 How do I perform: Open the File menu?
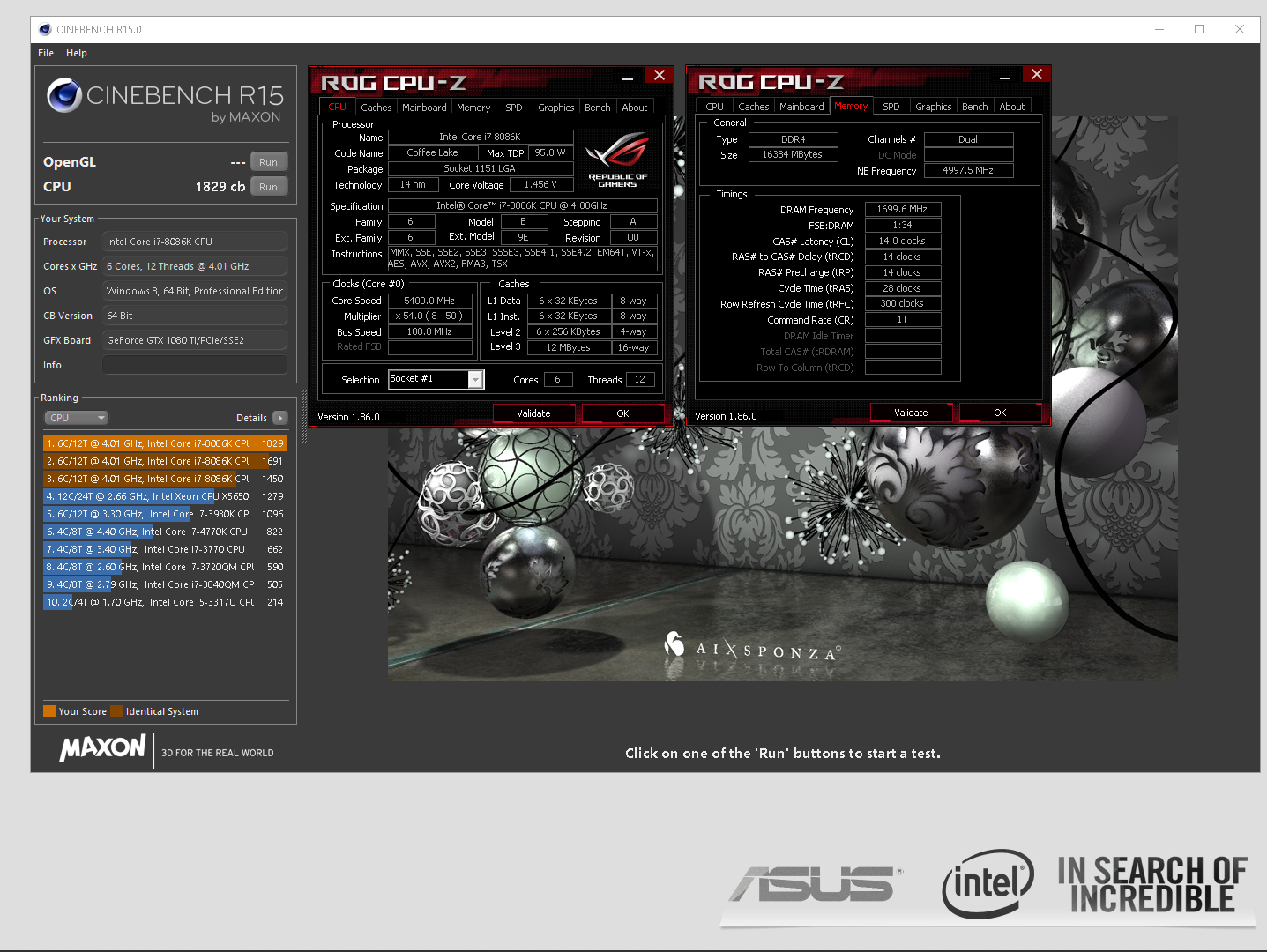coord(46,53)
